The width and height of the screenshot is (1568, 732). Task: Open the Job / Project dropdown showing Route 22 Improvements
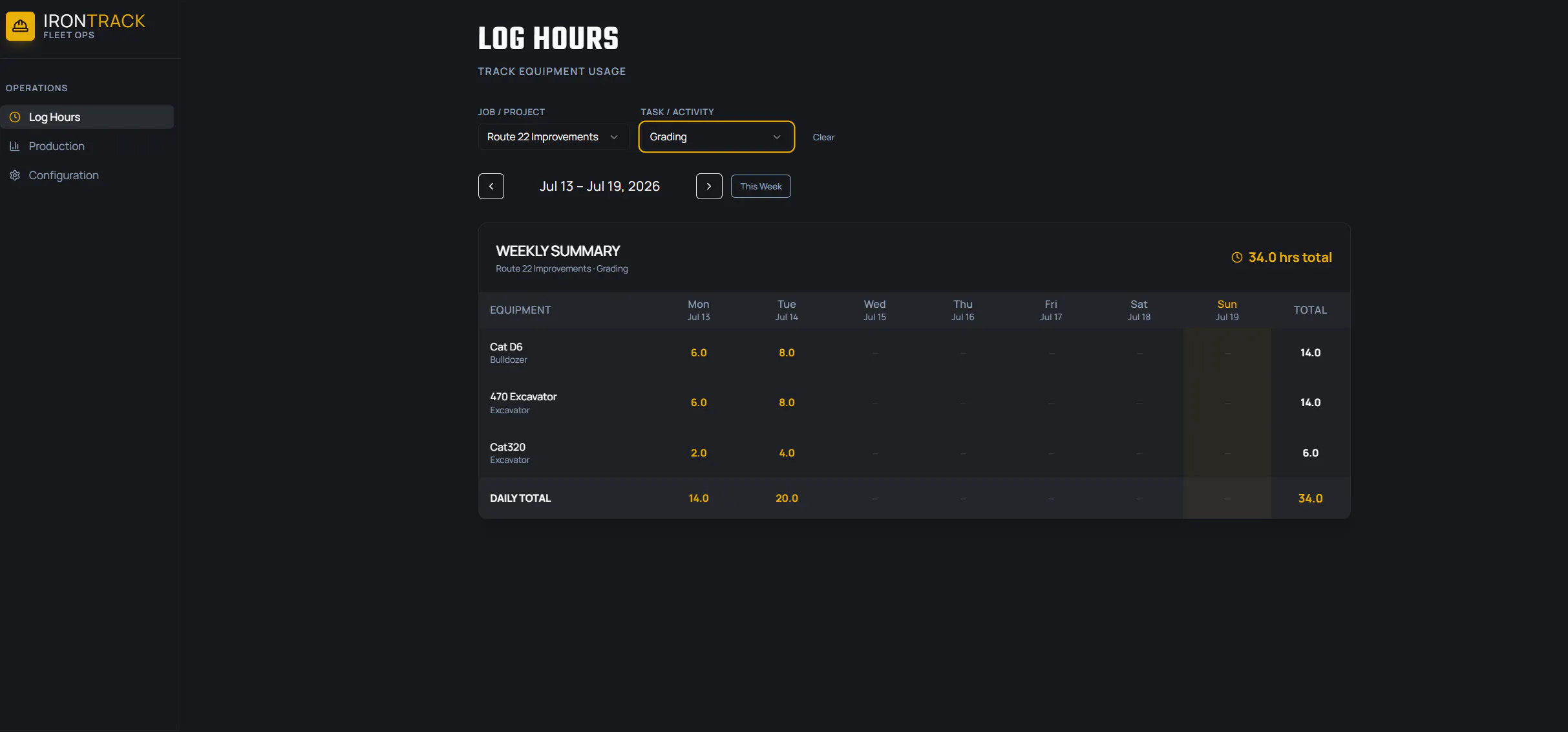pyautogui.click(x=553, y=137)
